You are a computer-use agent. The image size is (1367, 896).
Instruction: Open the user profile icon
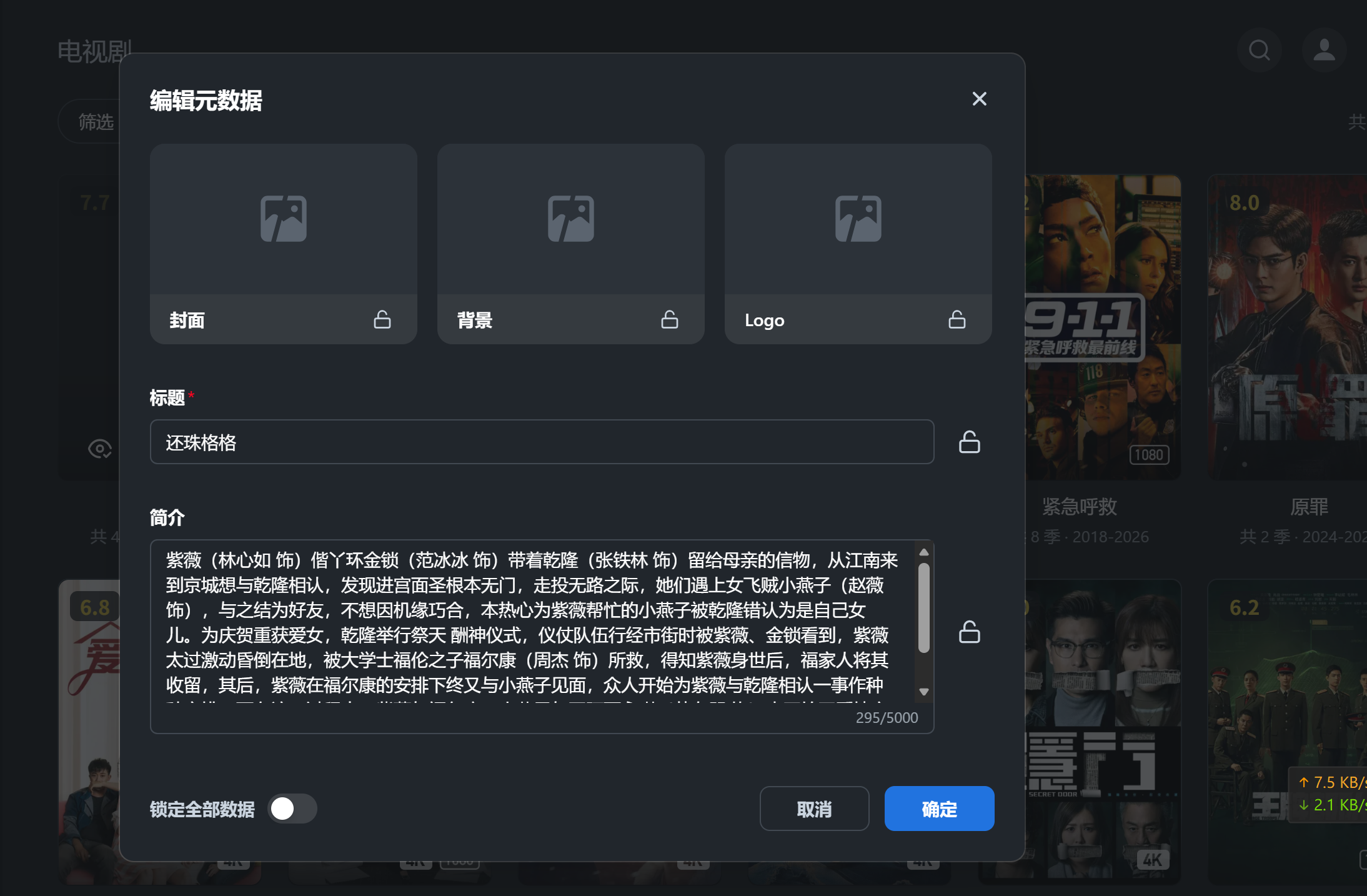click(1324, 50)
